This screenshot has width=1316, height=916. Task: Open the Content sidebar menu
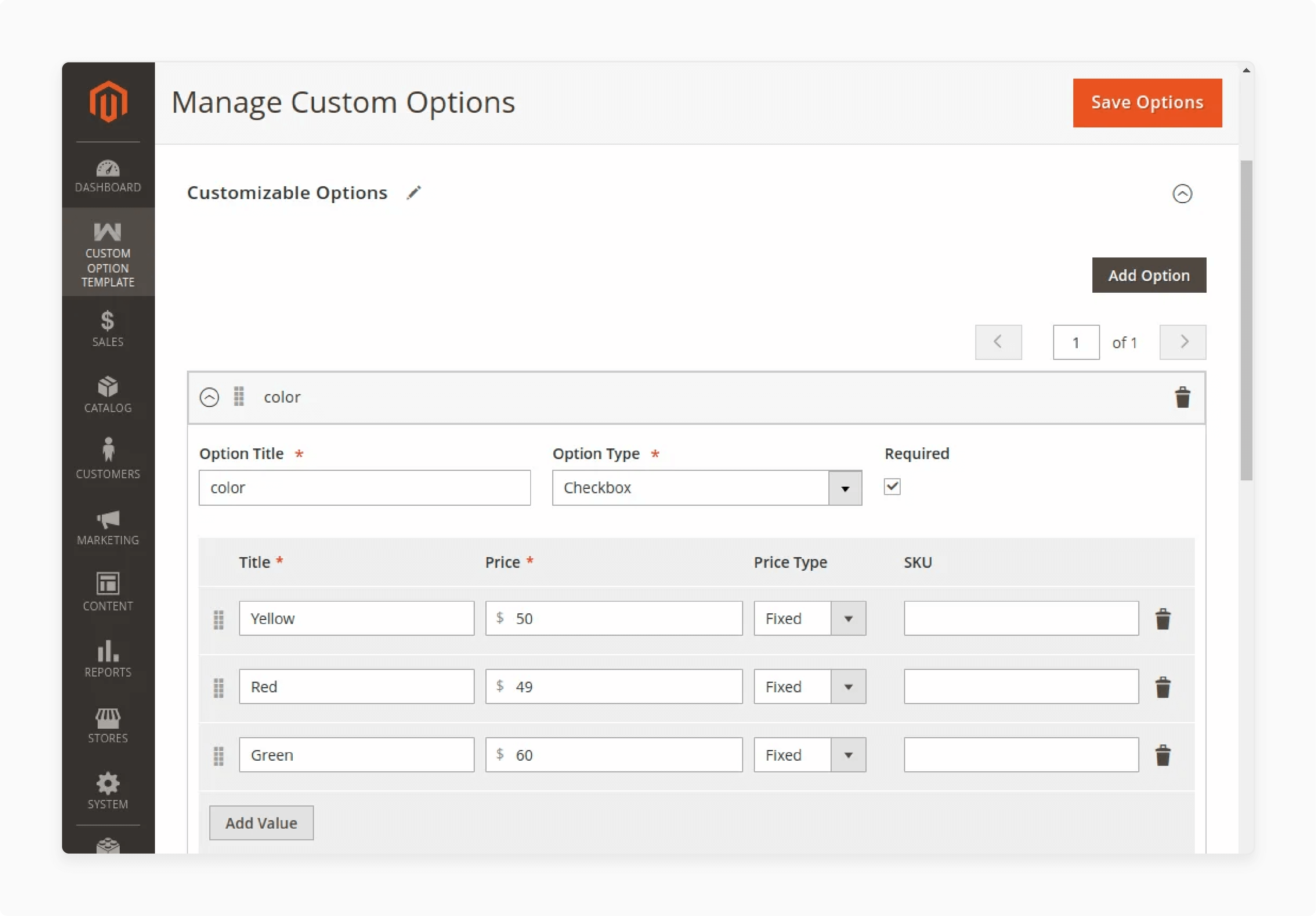pos(108,592)
